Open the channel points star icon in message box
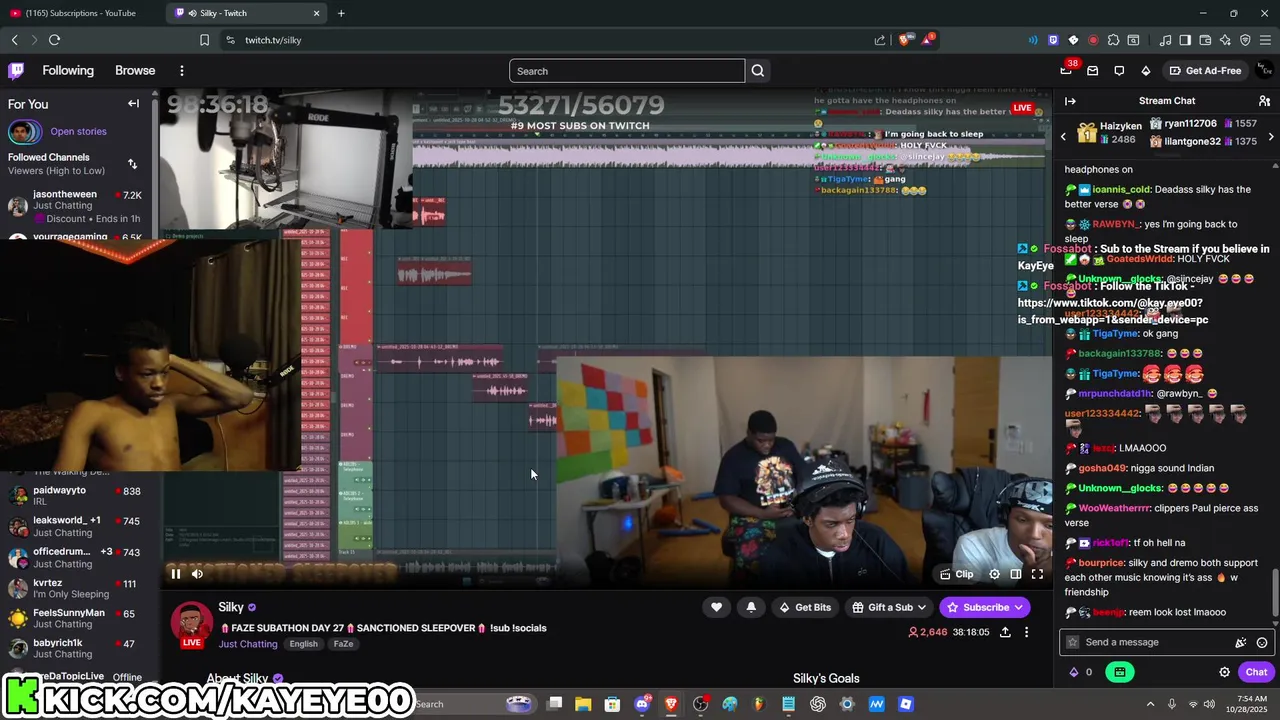The width and height of the screenshot is (1280, 720). 1073,643
